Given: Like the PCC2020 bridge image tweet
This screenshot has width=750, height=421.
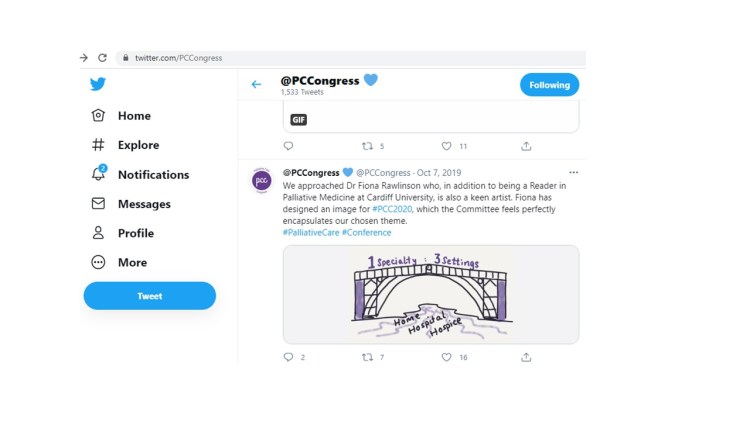Looking at the screenshot, I should click(x=447, y=357).
